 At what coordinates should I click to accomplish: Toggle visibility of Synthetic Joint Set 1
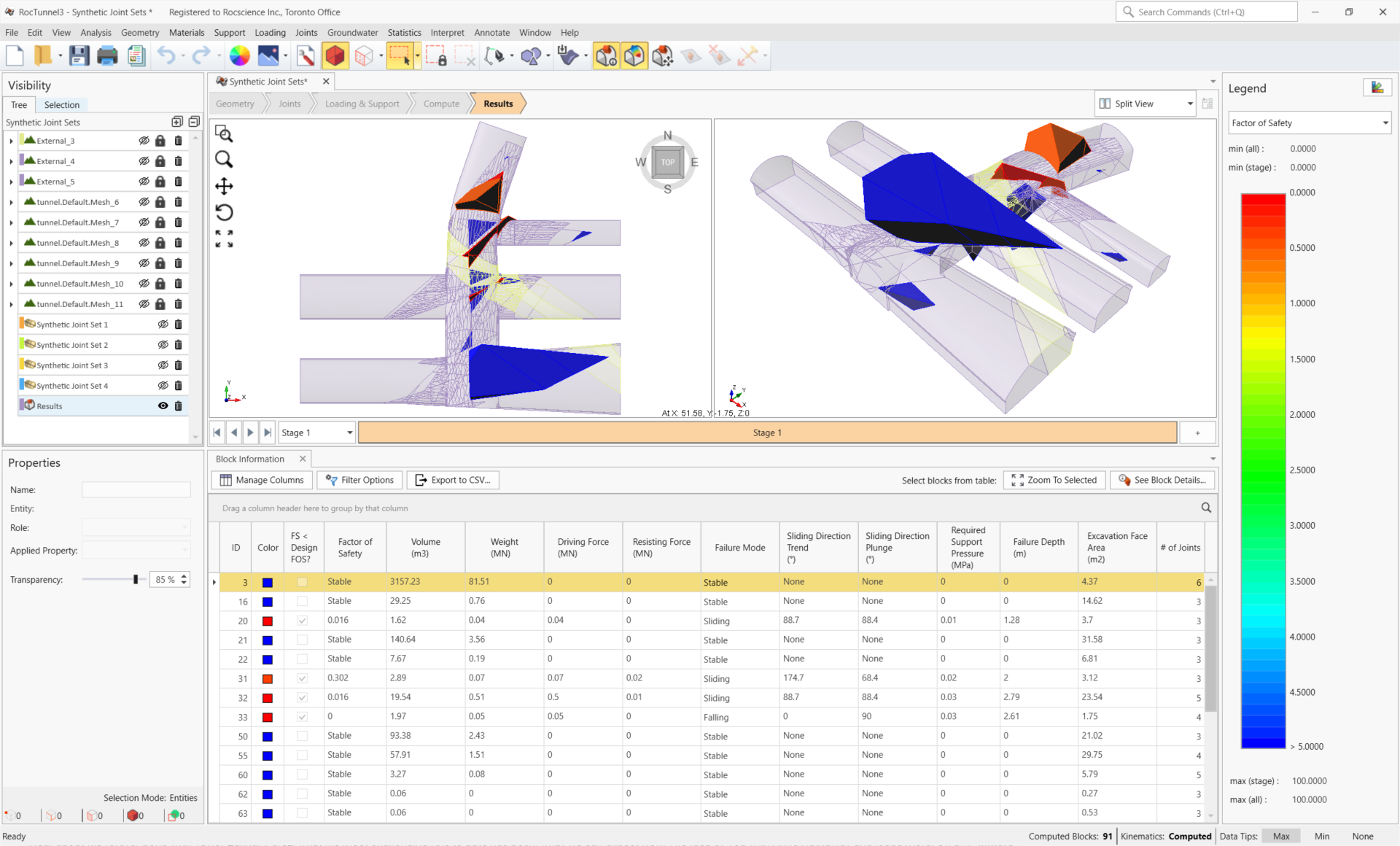pos(162,324)
